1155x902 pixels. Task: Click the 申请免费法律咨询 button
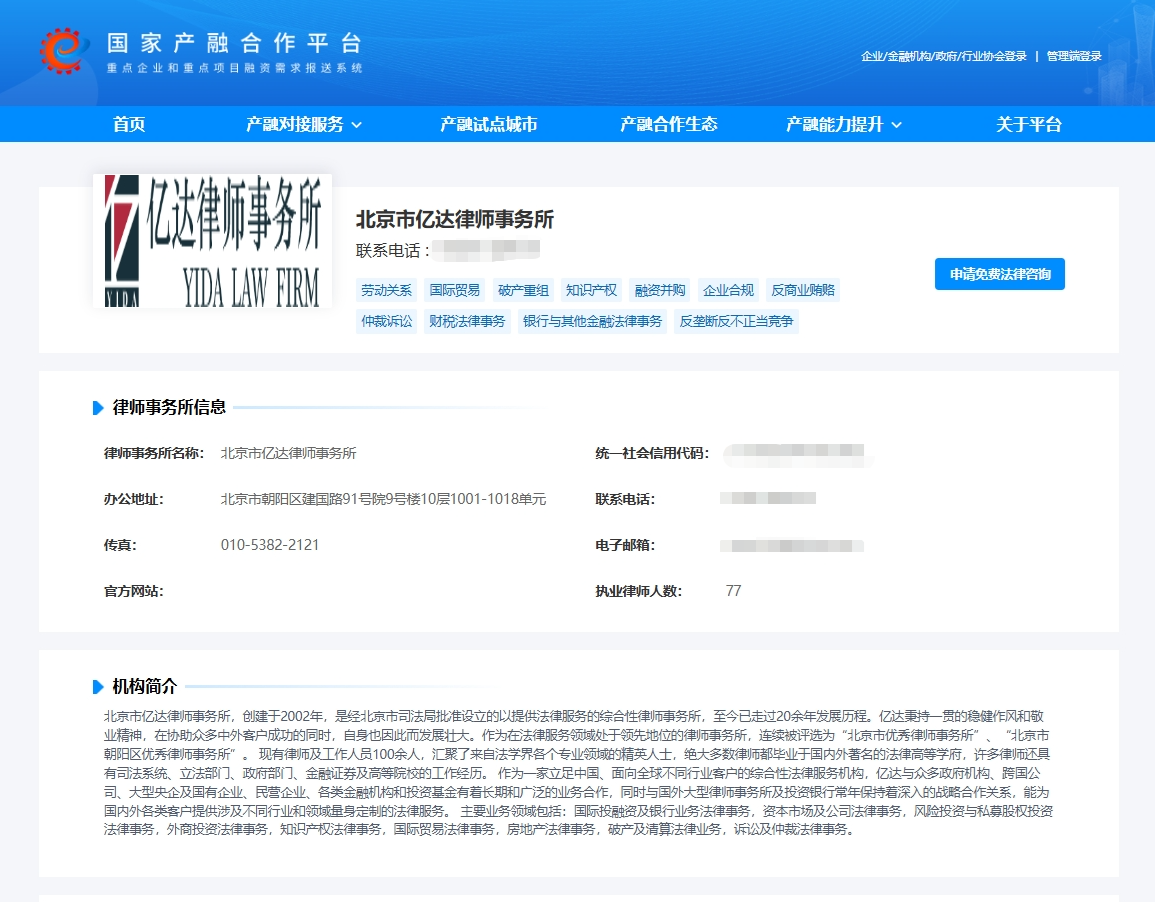click(x=1000, y=274)
